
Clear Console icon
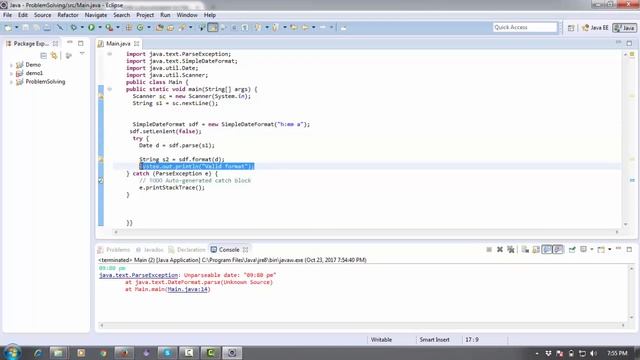click(525, 249)
